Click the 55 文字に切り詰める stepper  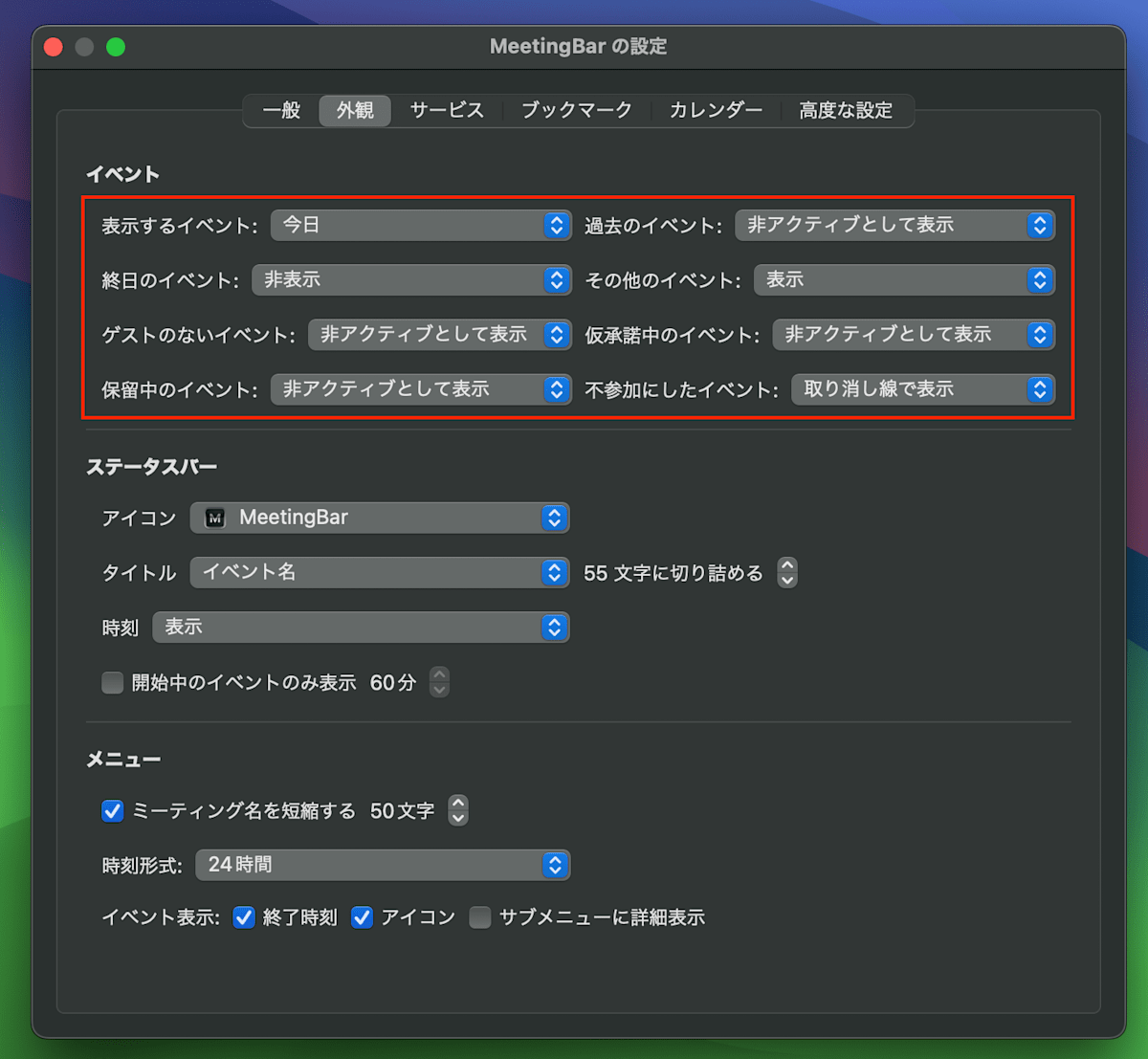[x=787, y=572]
